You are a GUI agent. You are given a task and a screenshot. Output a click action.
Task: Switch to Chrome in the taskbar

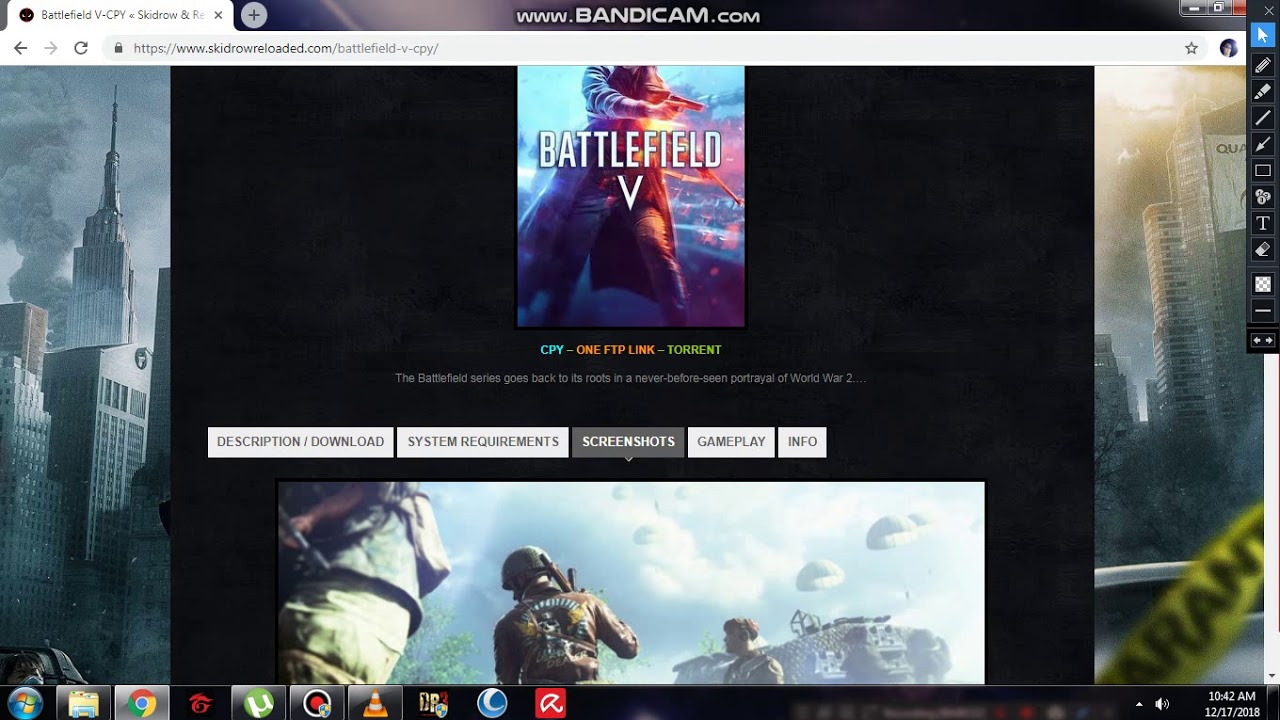click(141, 703)
